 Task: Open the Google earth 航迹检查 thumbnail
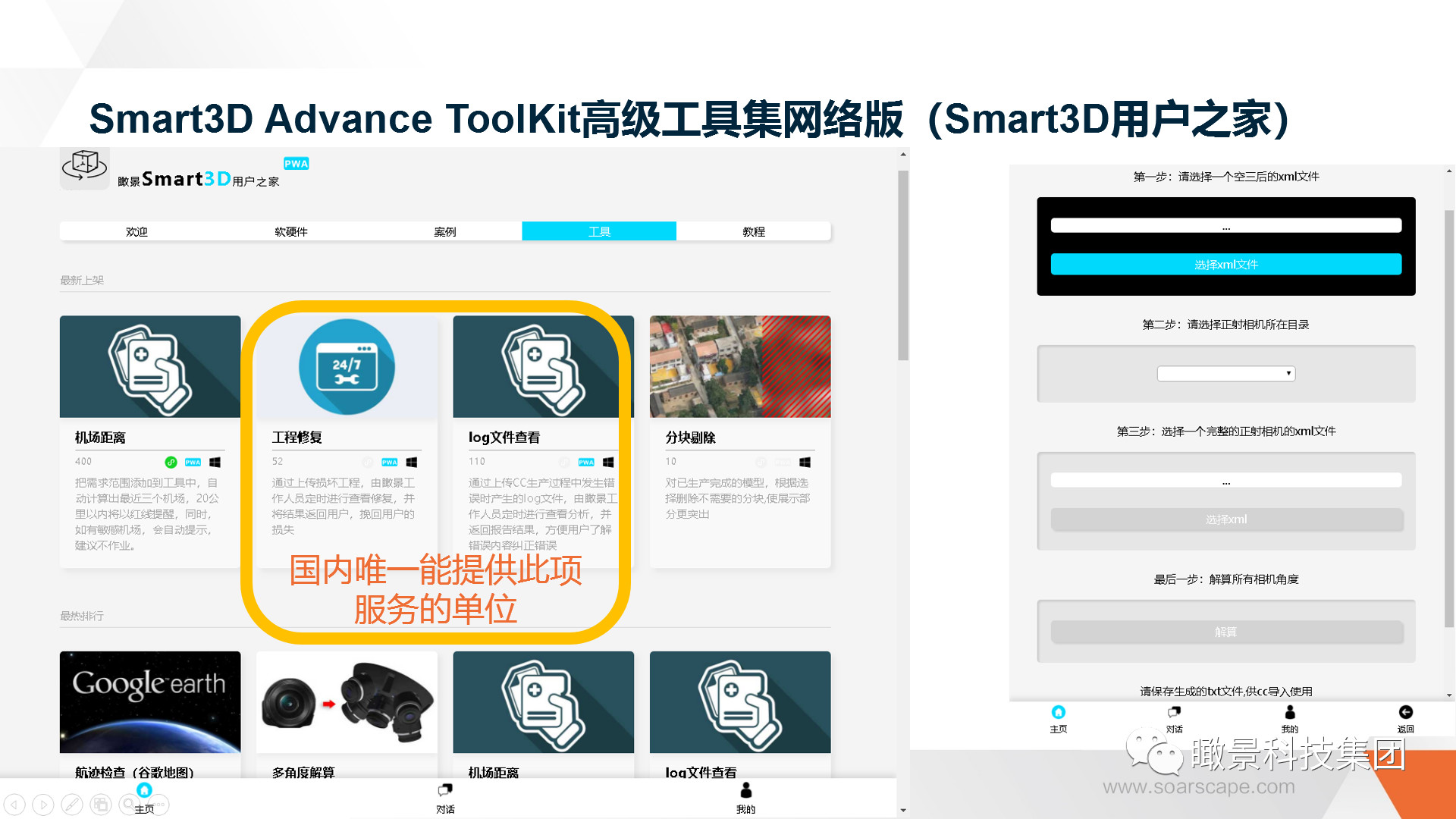point(150,701)
